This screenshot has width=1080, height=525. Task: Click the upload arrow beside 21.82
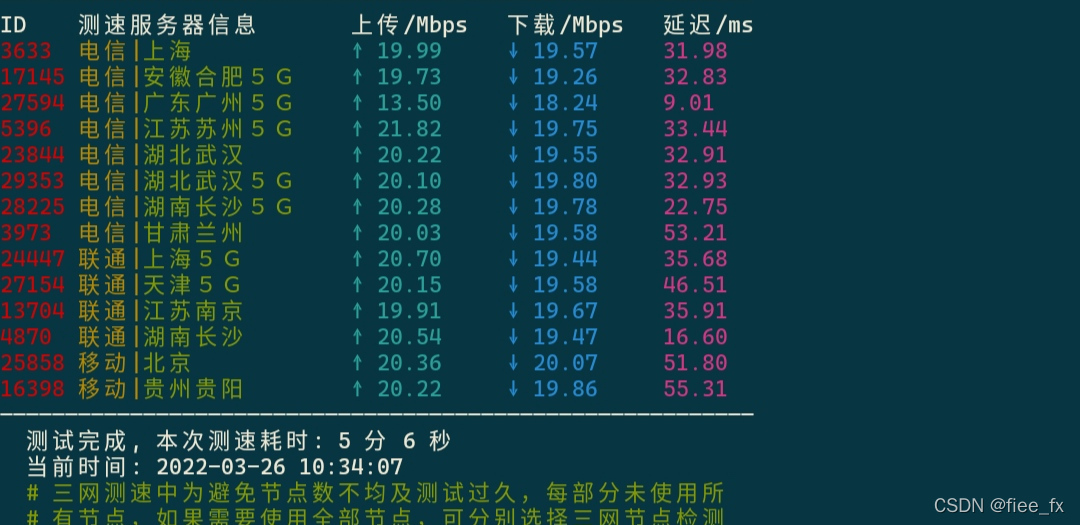pos(357,129)
